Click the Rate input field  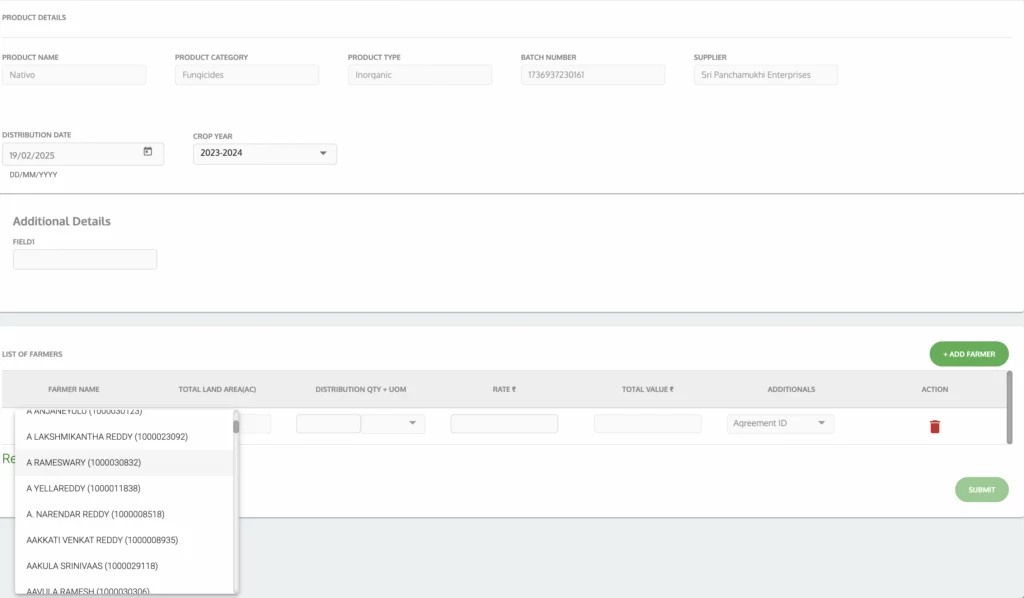[x=504, y=423]
